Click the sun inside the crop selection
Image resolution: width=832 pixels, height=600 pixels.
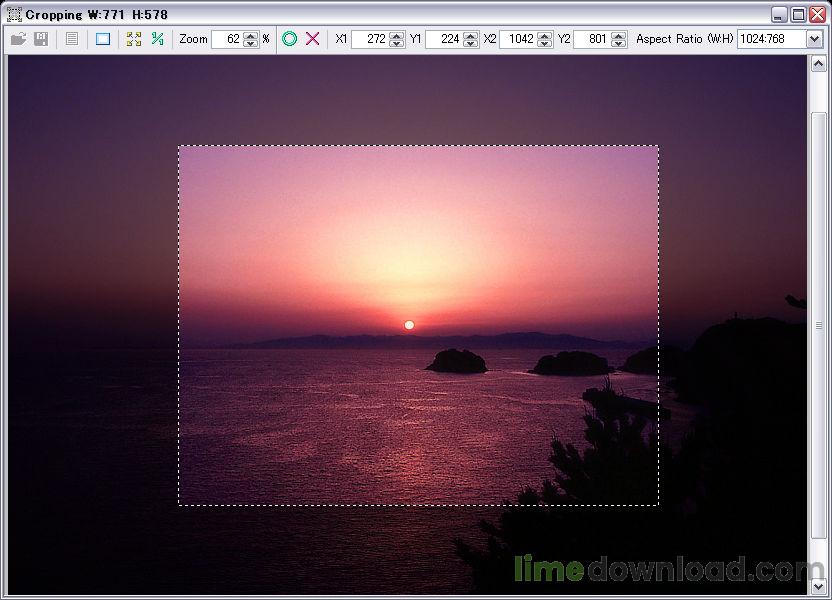pyautogui.click(x=409, y=325)
